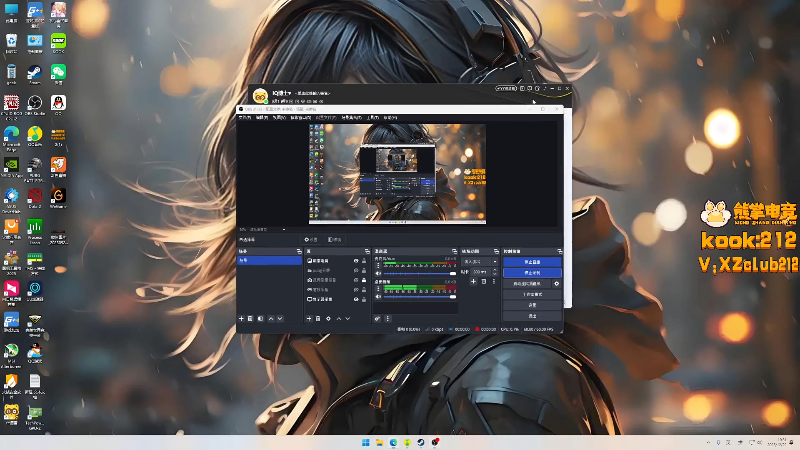Move source down in Sources panel
800x450 pixels.
pos(348,318)
